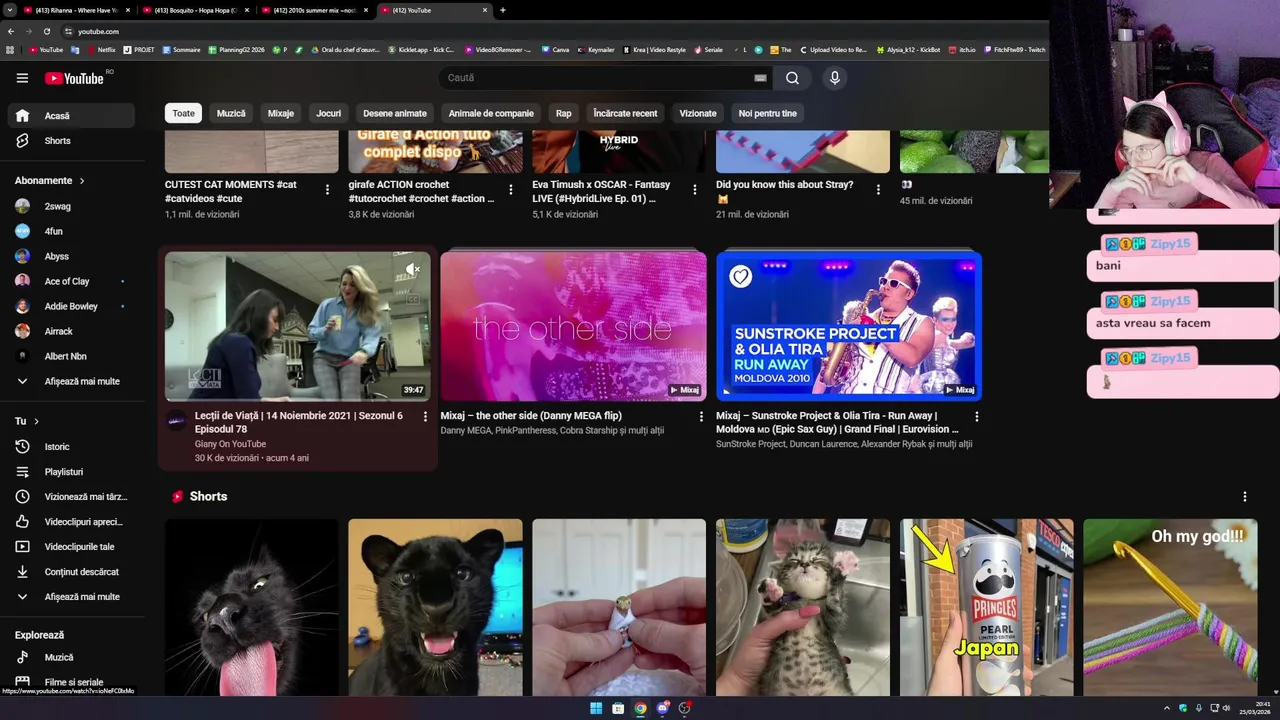Open Videoclipurile tale
This screenshot has height=720, width=1280.
pyautogui.click(x=70, y=547)
